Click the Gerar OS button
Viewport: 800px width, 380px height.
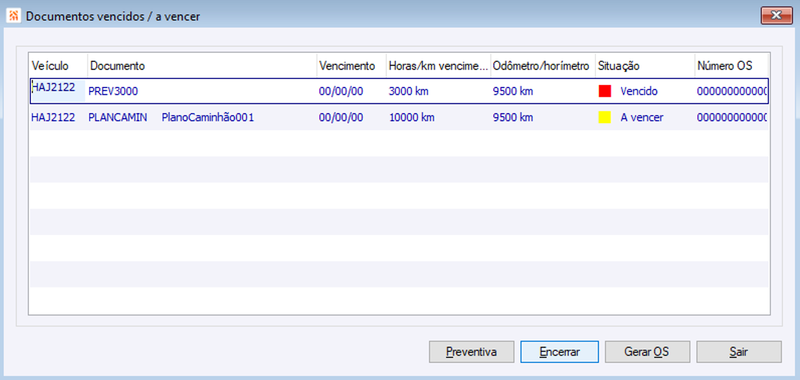click(x=647, y=352)
